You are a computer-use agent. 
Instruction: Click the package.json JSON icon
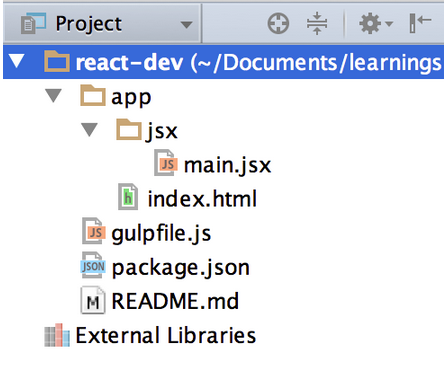[x=93, y=265]
